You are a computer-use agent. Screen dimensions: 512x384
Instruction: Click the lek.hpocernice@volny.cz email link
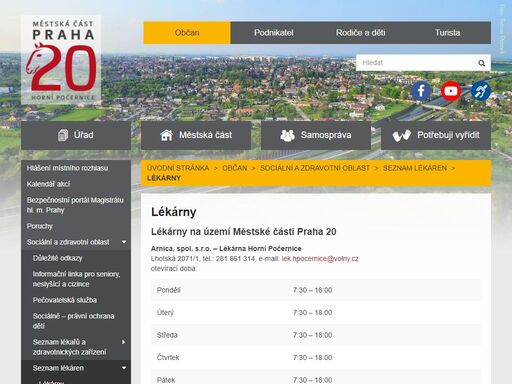(320, 259)
